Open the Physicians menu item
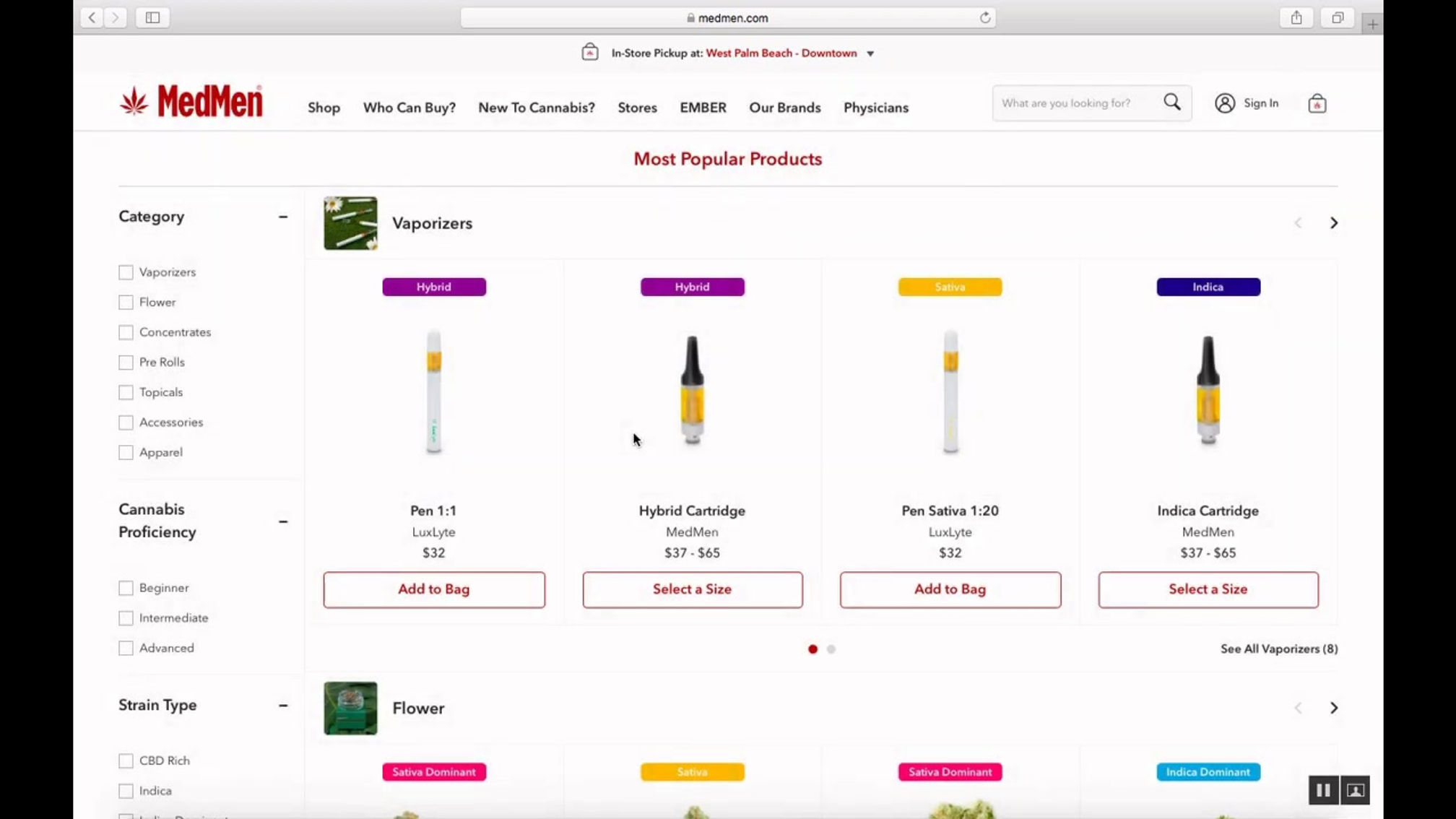This screenshot has width=1456, height=819. point(876,108)
